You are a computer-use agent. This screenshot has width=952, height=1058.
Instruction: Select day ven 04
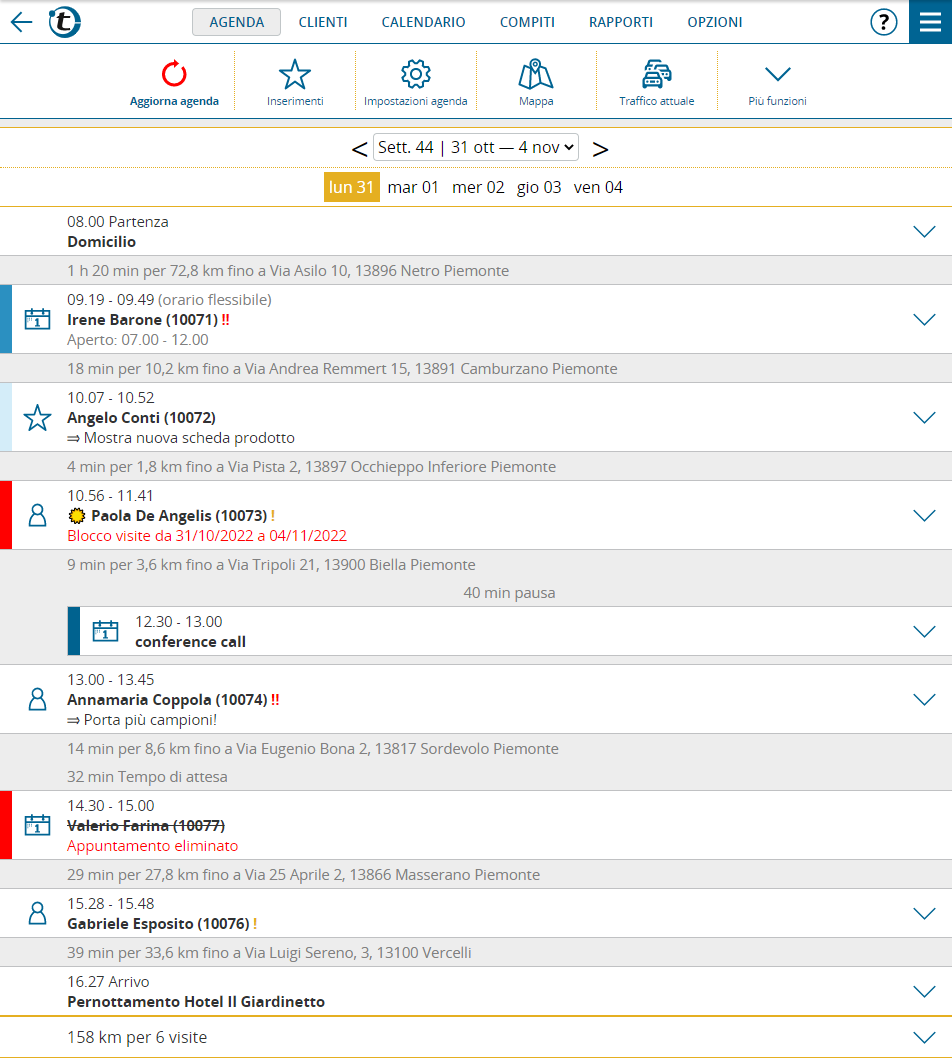click(x=598, y=187)
